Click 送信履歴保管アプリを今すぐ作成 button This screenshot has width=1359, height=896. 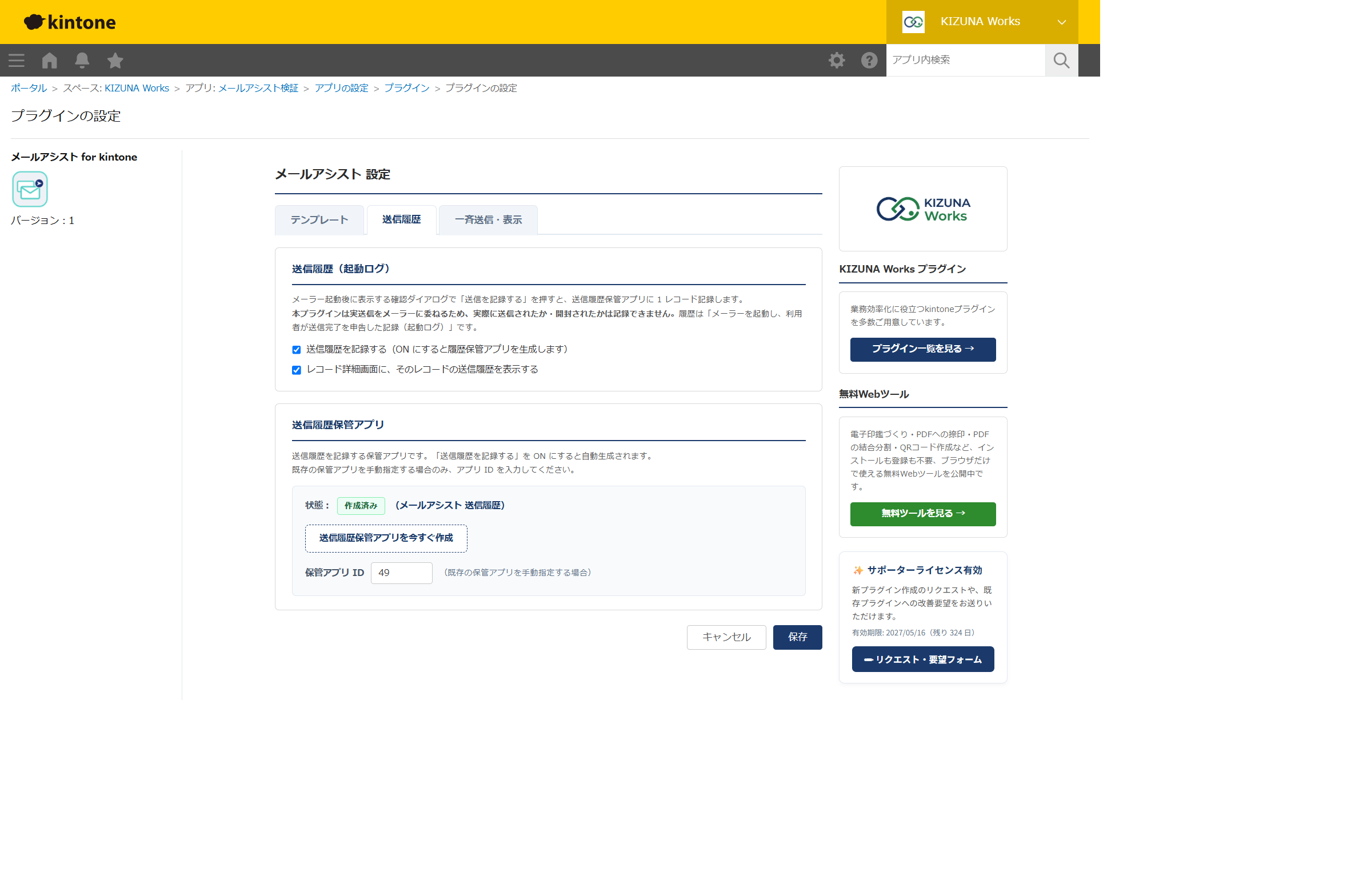pyautogui.click(x=386, y=538)
